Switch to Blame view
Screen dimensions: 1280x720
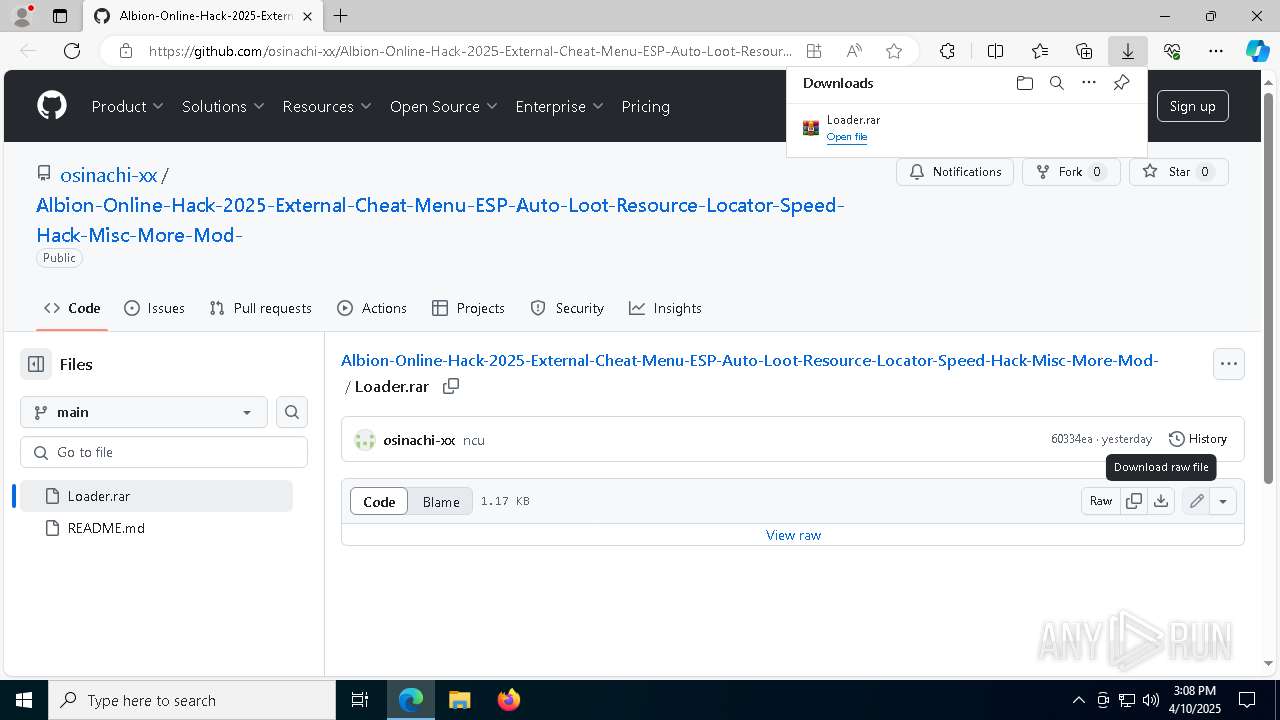[441, 502]
